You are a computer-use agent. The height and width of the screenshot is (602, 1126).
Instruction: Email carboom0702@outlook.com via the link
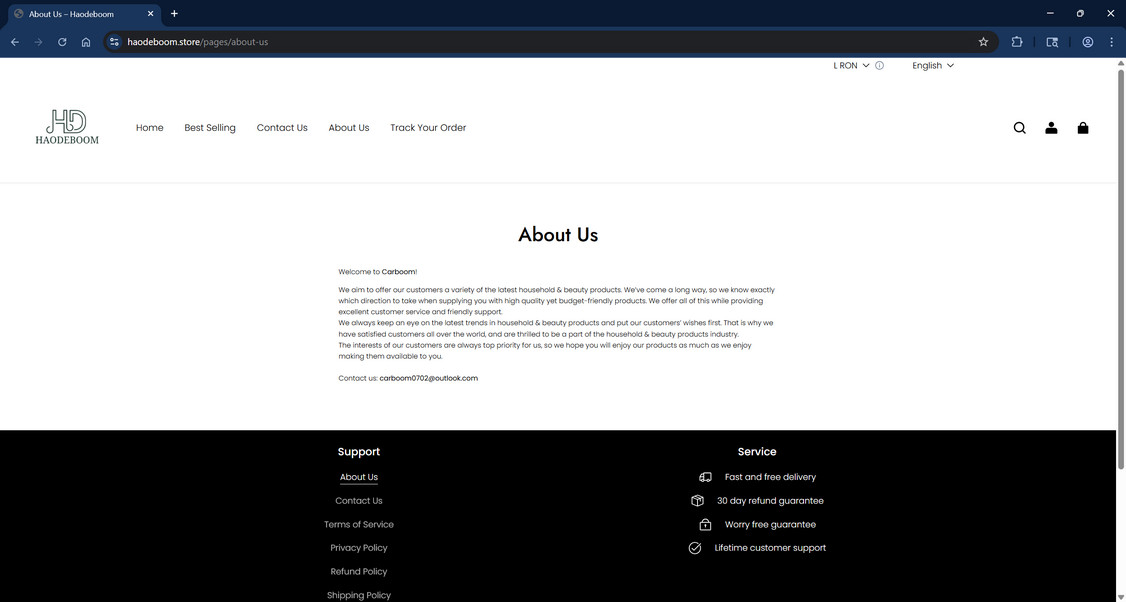click(x=430, y=378)
